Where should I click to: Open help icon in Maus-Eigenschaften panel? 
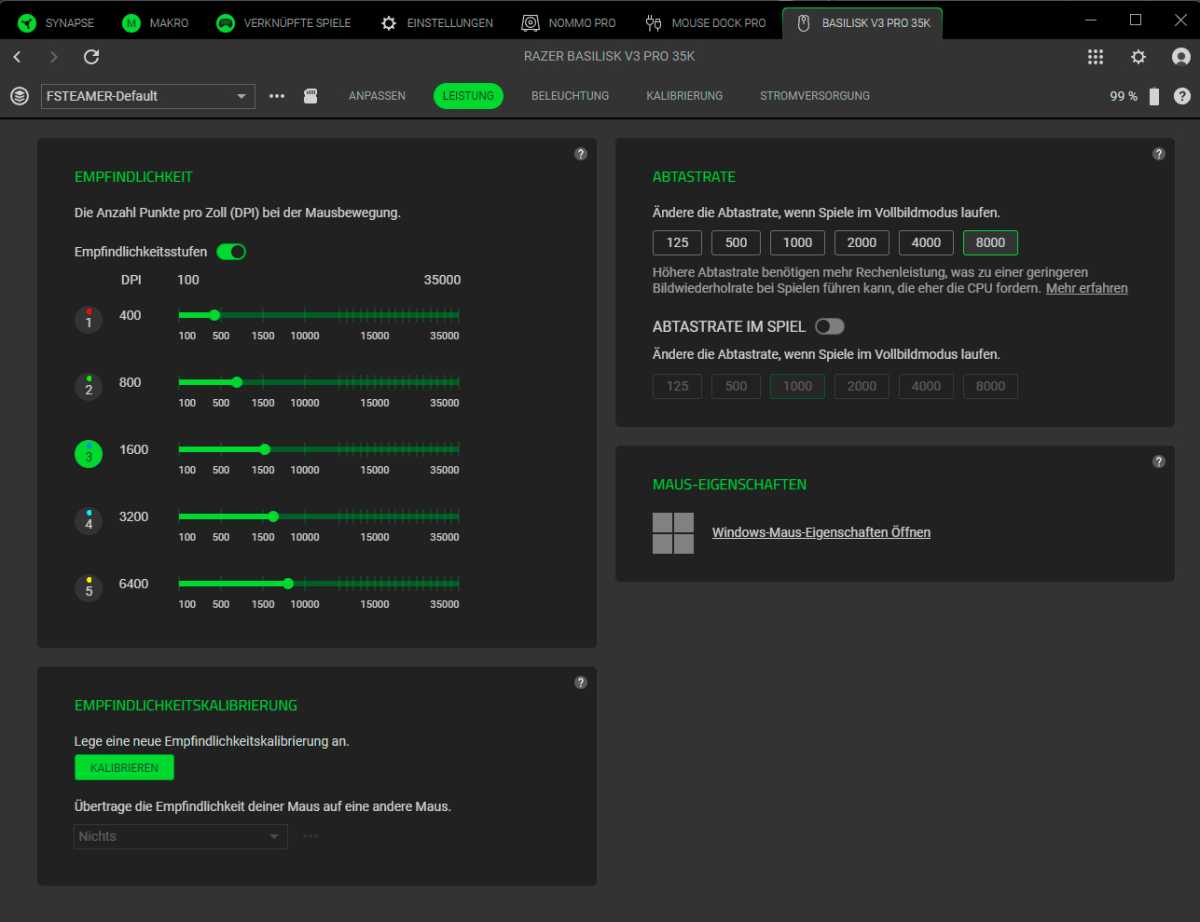[x=1159, y=462]
